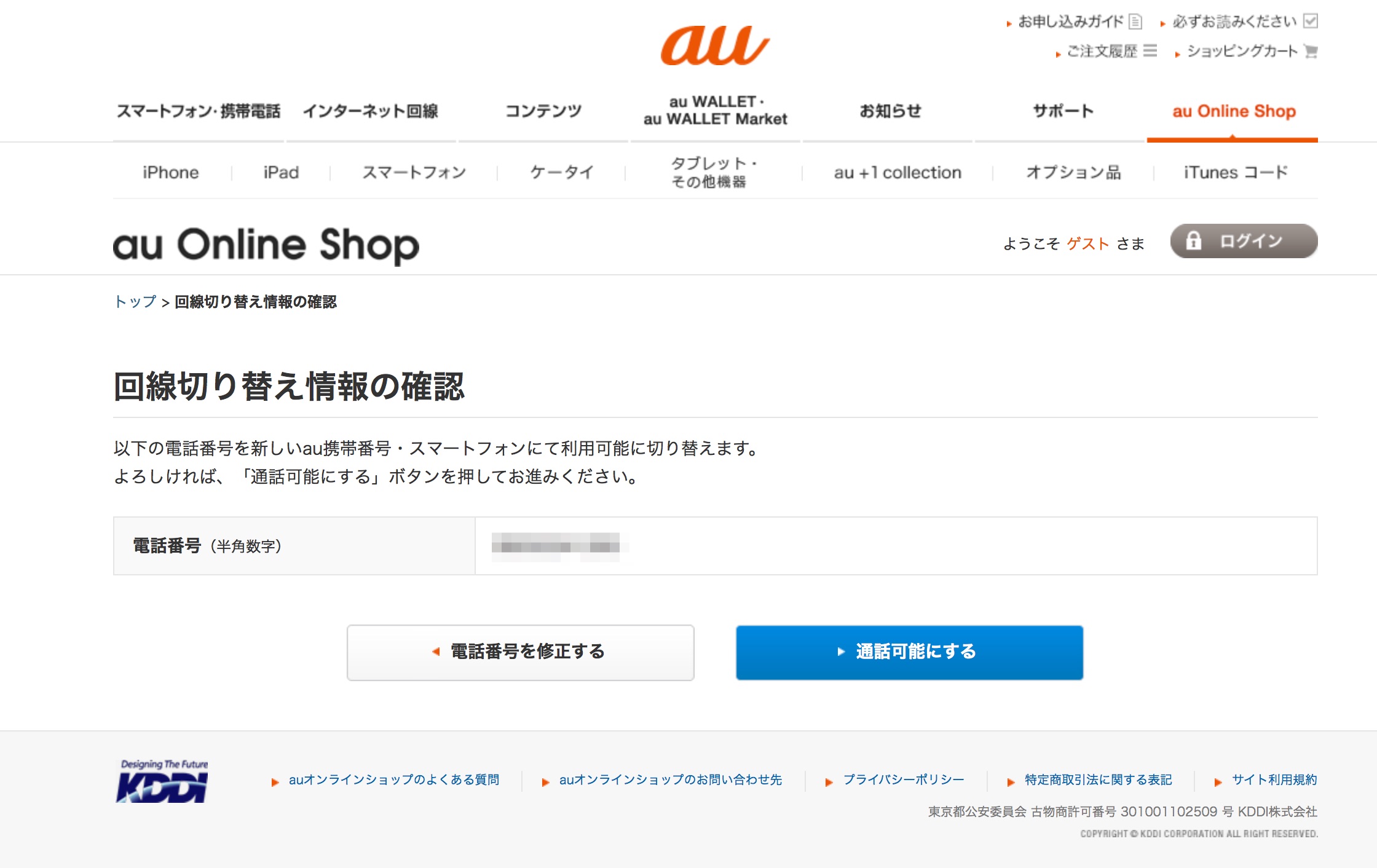This screenshot has height=868, width=1377.
Task: Click the application guide document icon
Action: click(x=1135, y=22)
